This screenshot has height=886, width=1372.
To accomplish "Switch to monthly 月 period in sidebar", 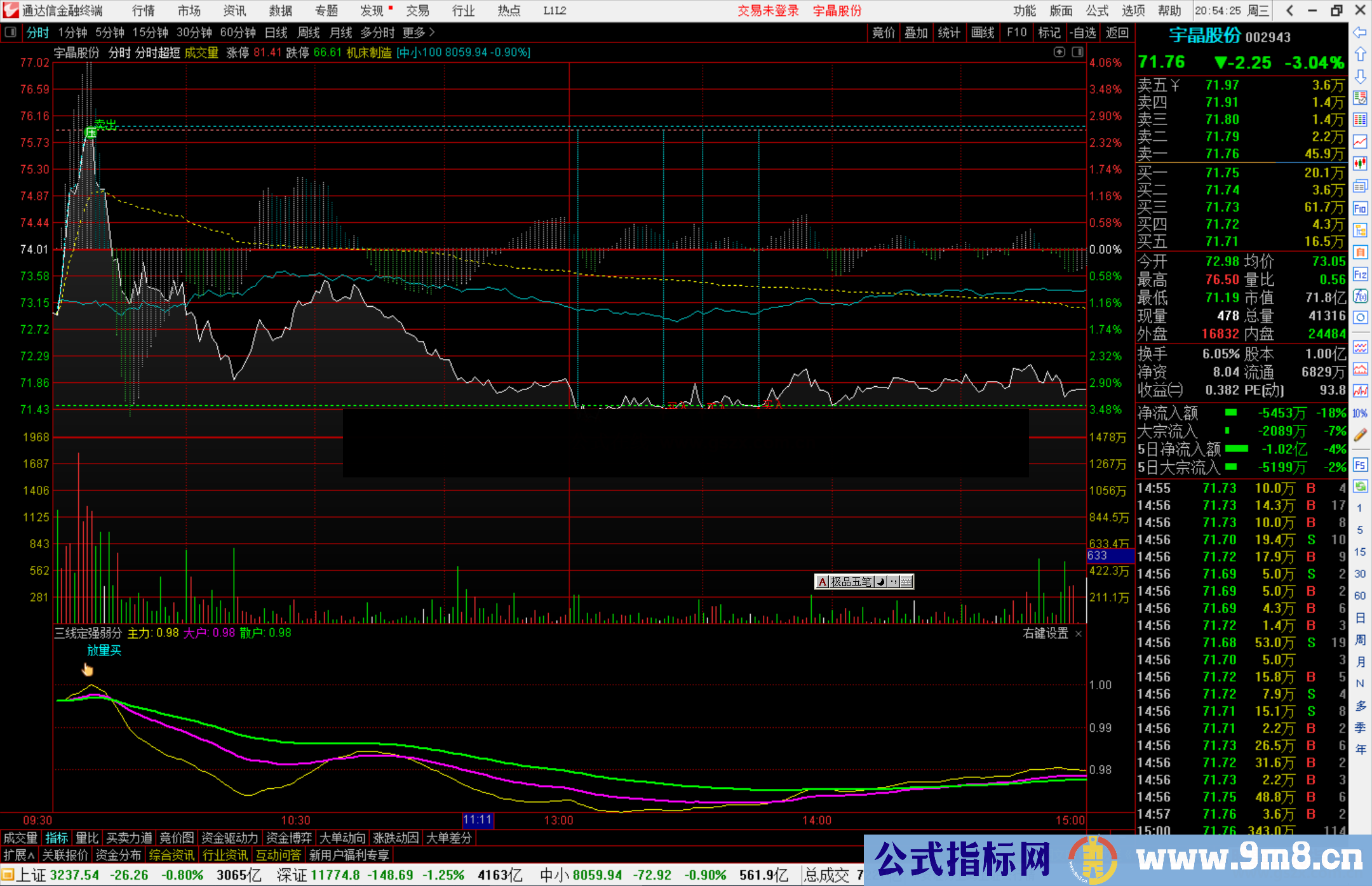I will tap(1360, 662).
